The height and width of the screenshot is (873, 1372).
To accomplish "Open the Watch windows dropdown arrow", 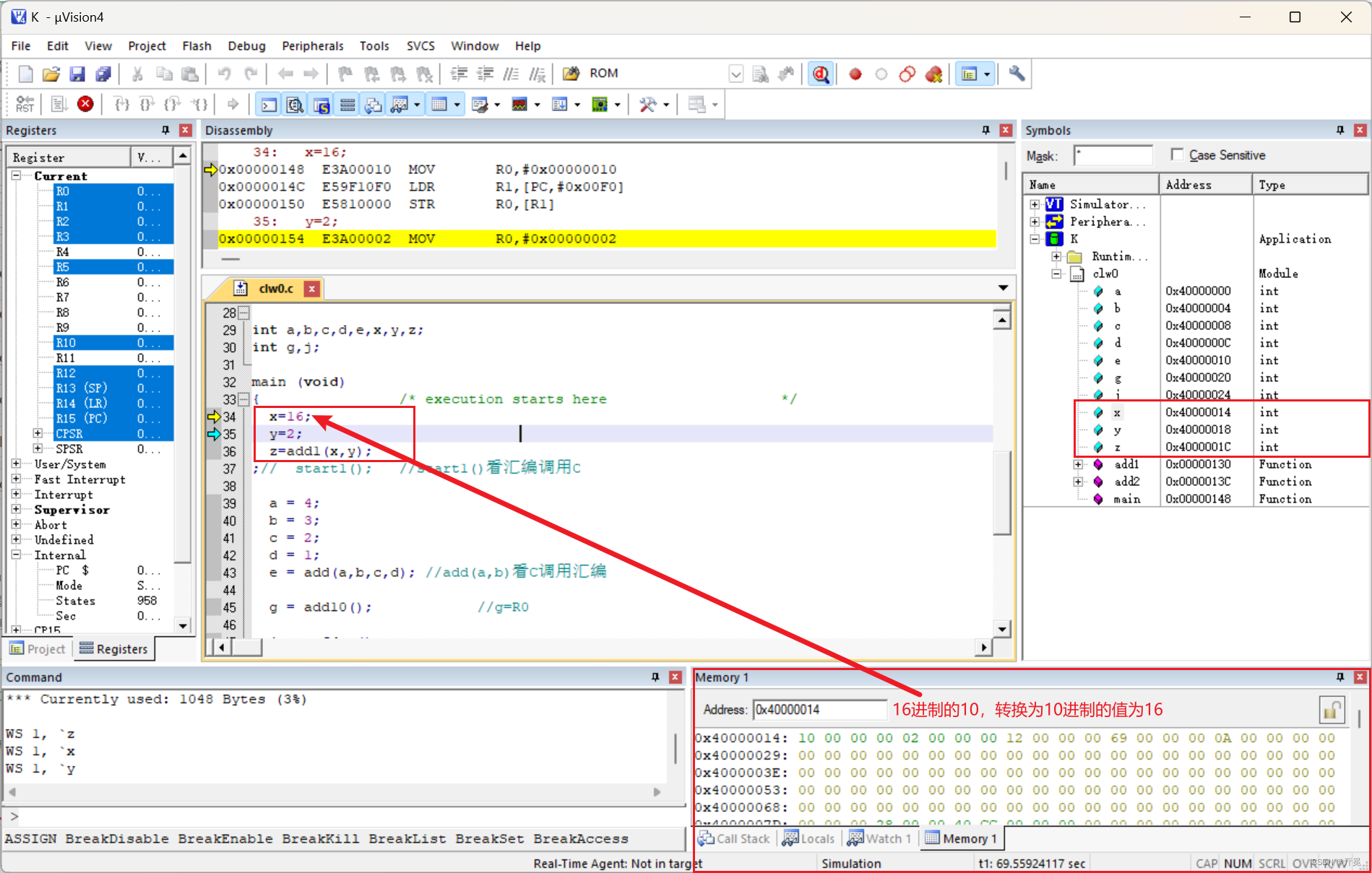I will (x=417, y=105).
